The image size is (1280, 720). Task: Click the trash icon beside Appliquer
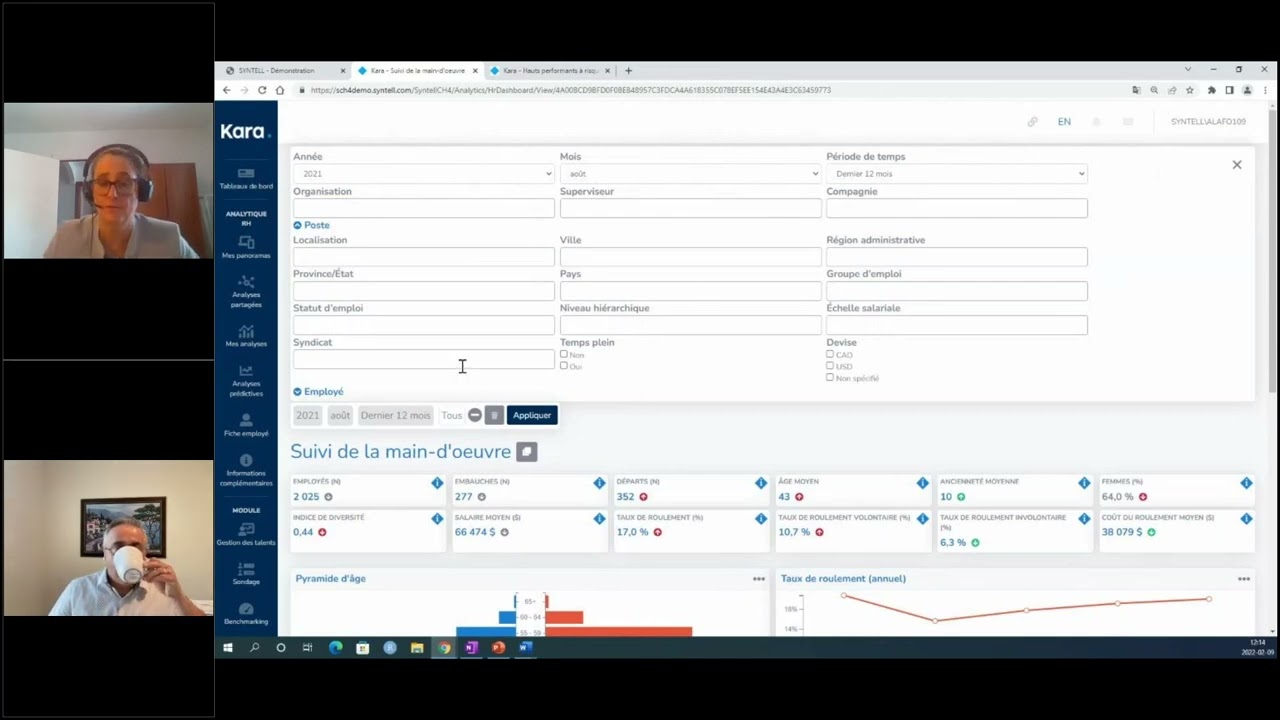tap(494, 415)
